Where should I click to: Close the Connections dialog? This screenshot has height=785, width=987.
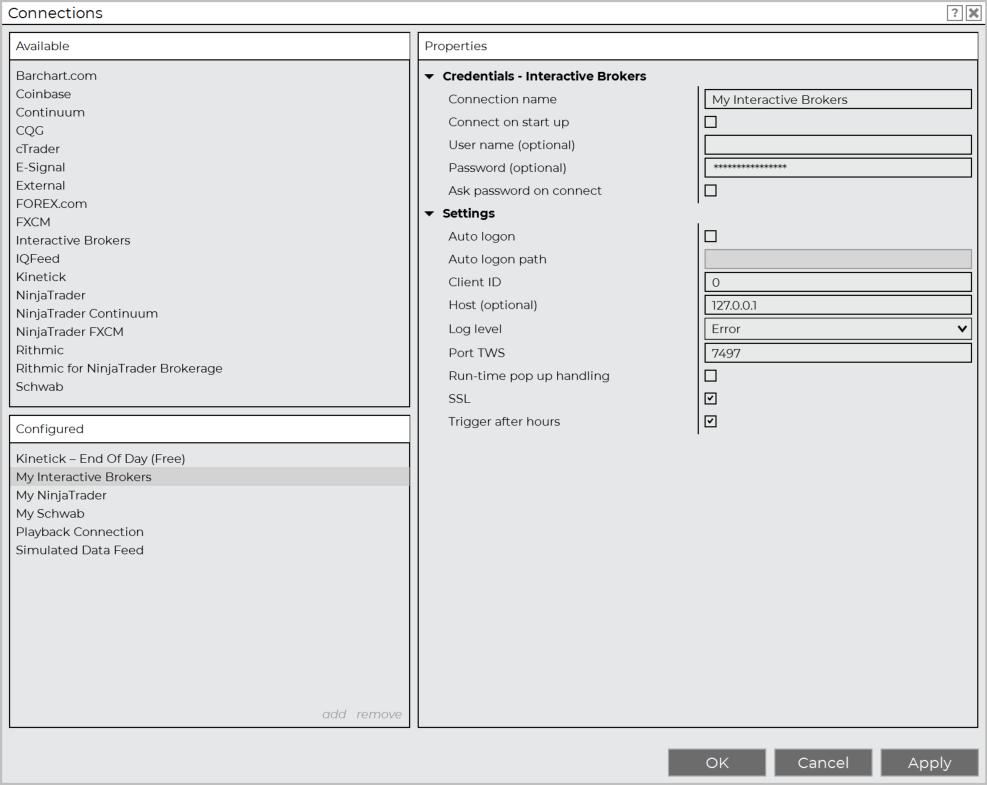coord(973,13)
